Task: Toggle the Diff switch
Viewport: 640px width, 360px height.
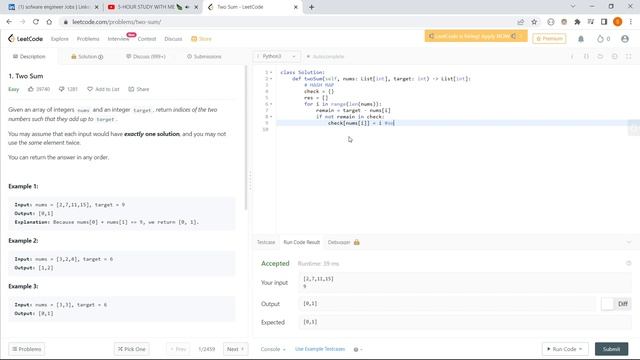Action: (616, 304)
